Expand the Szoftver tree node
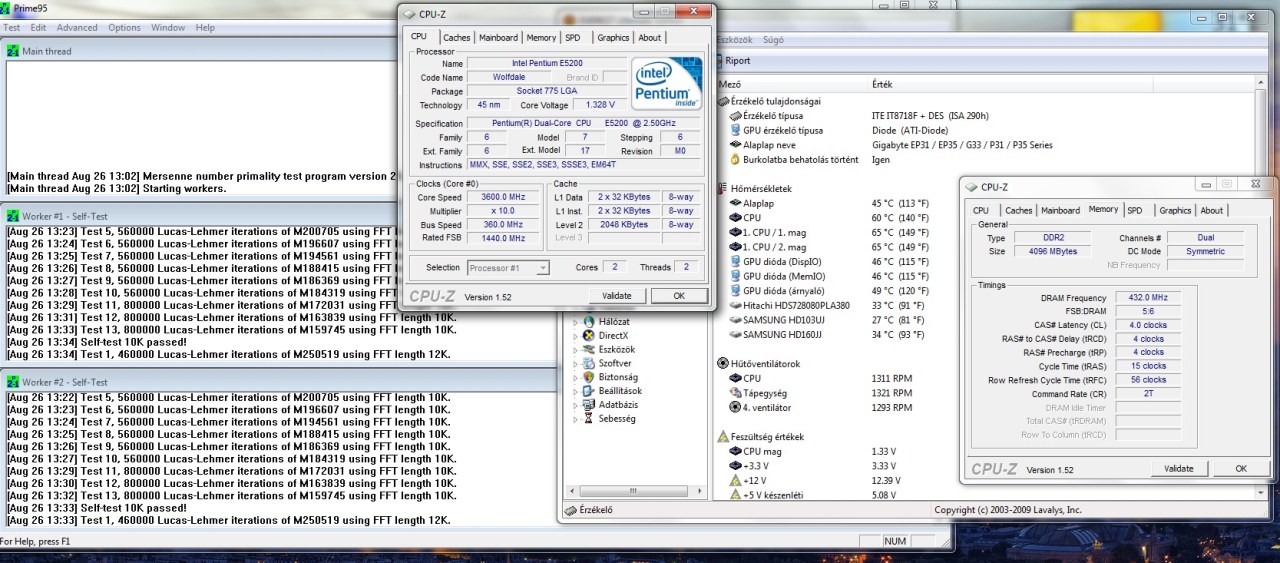The image size is (1280, 563). coord(574,363)
